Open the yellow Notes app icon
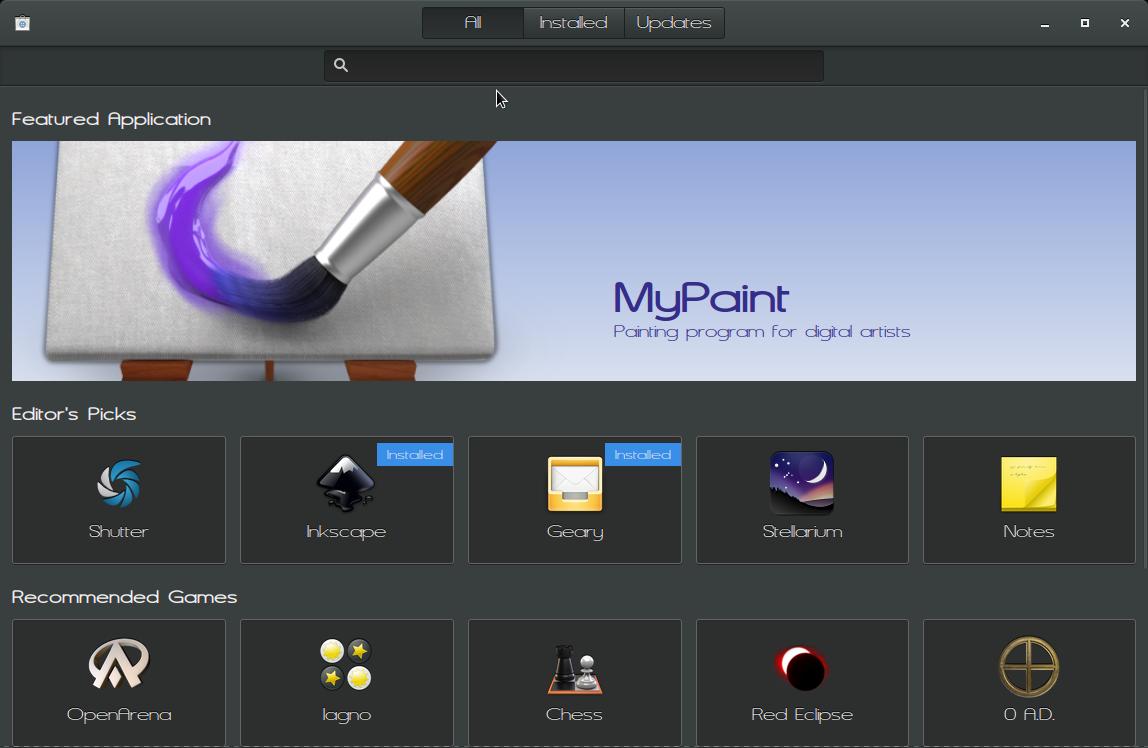This screenshot has width=1148, height=748. 1029,484
